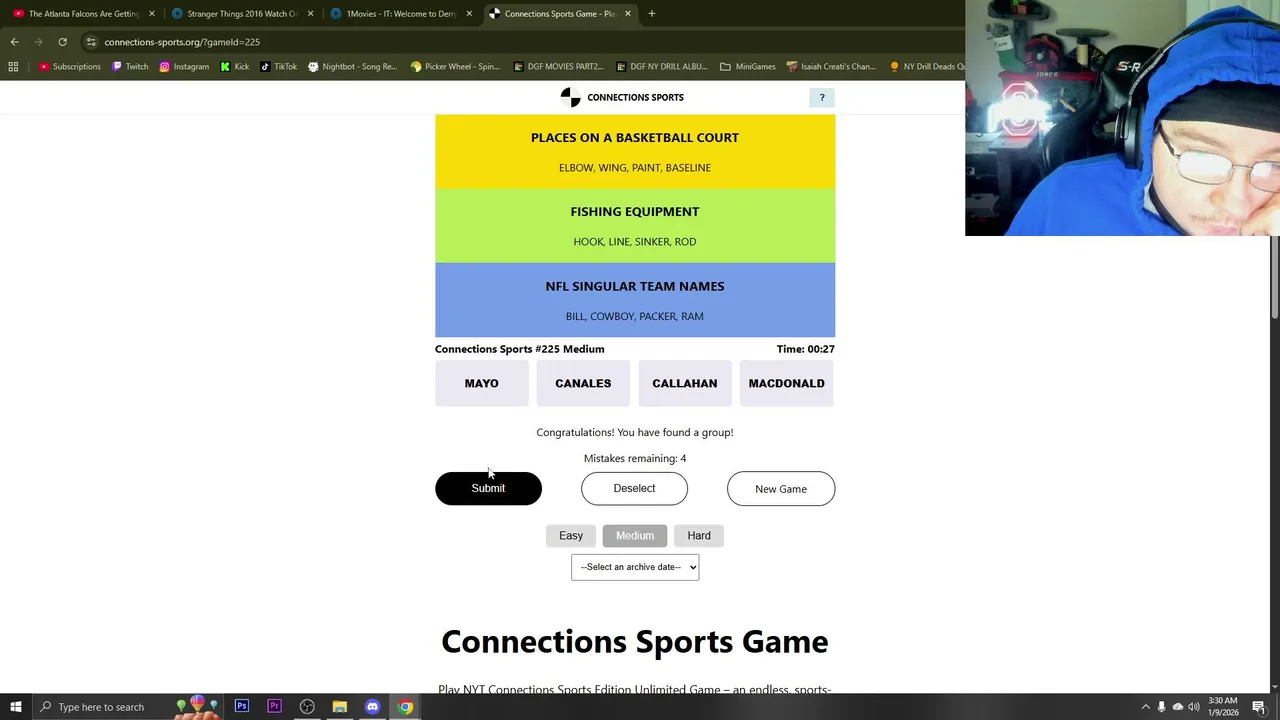Click the Connections Sports logo icon
Image resolution: width=1280 pixels, height=720 pixels.
570,97
